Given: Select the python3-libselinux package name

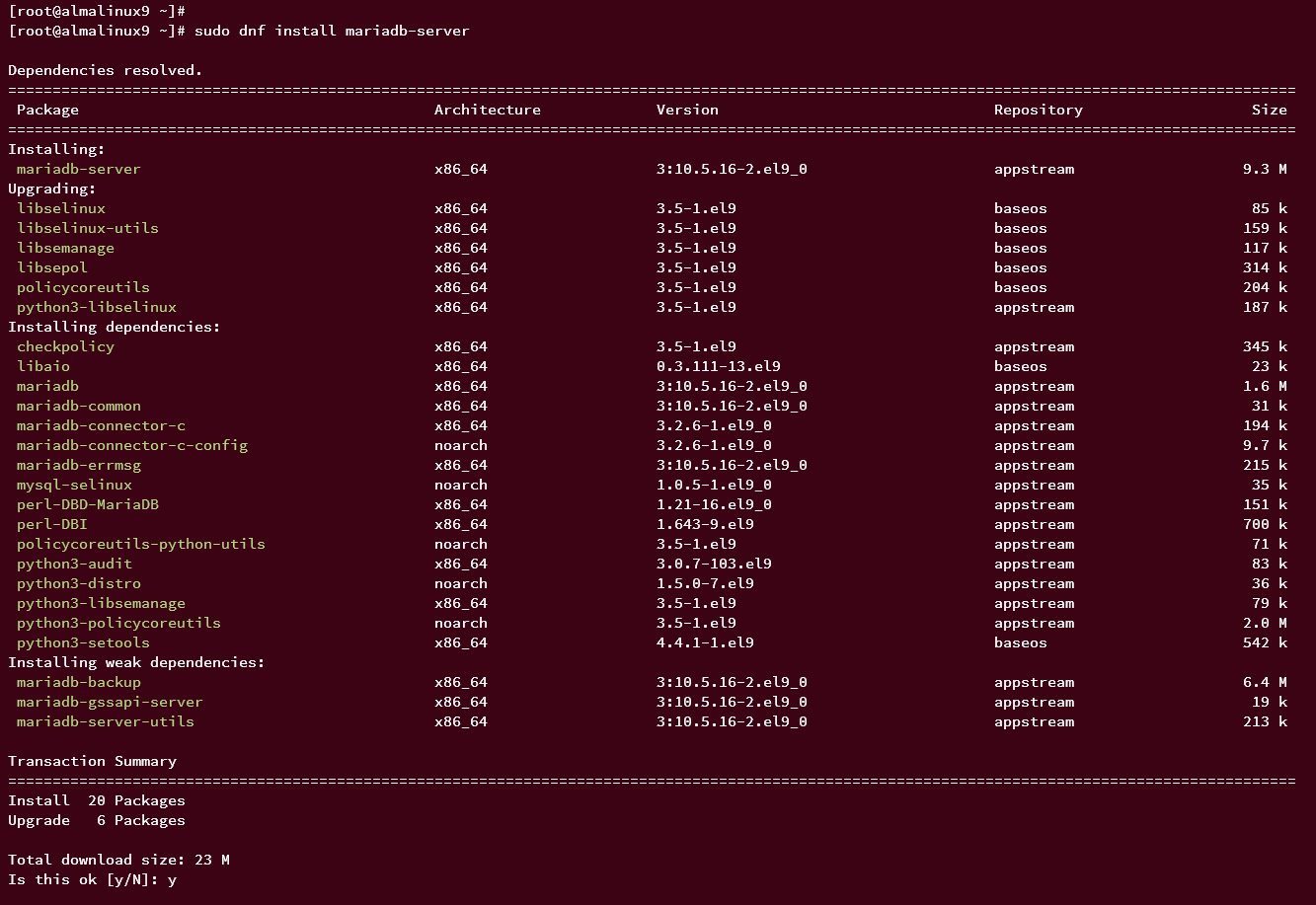Looking at the screenshot, I should [97, 307].
